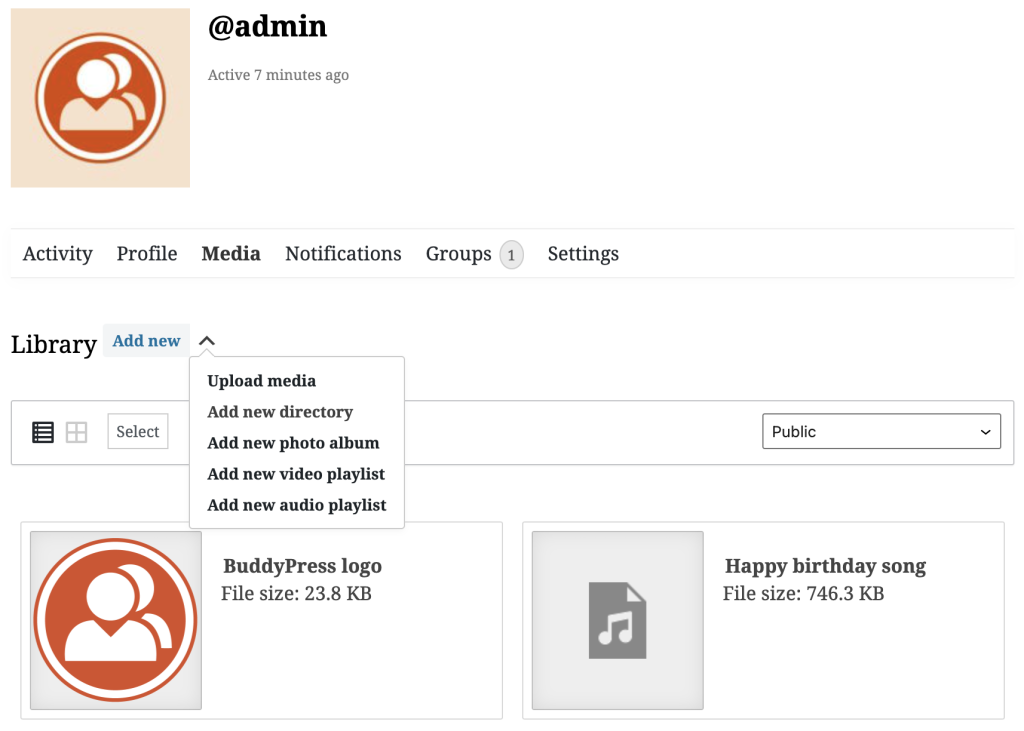Open the Happy birthday song audio thumbnail
This screenshot has width=1024, height=731.
(x=617, y=620)
